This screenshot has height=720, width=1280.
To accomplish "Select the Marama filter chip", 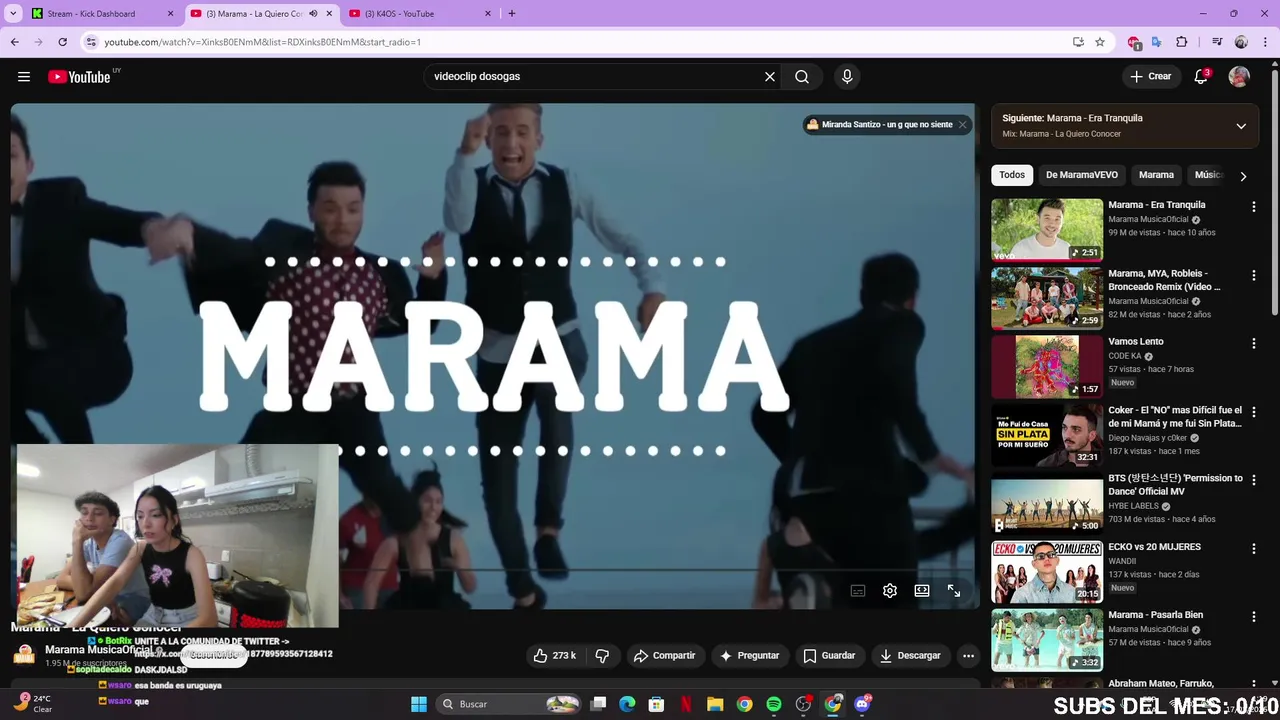I will click(1156, 175).
